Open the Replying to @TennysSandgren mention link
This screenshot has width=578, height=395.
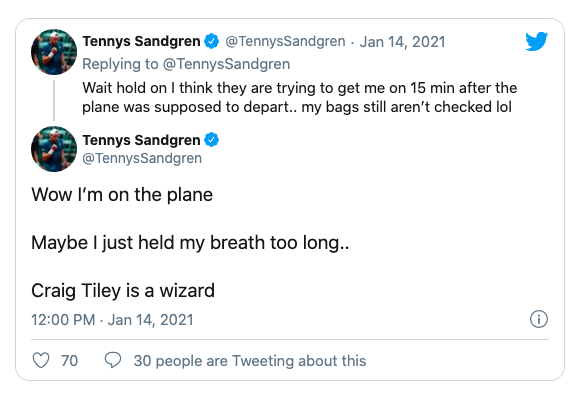pyautogui.click(x=226, y=64)
